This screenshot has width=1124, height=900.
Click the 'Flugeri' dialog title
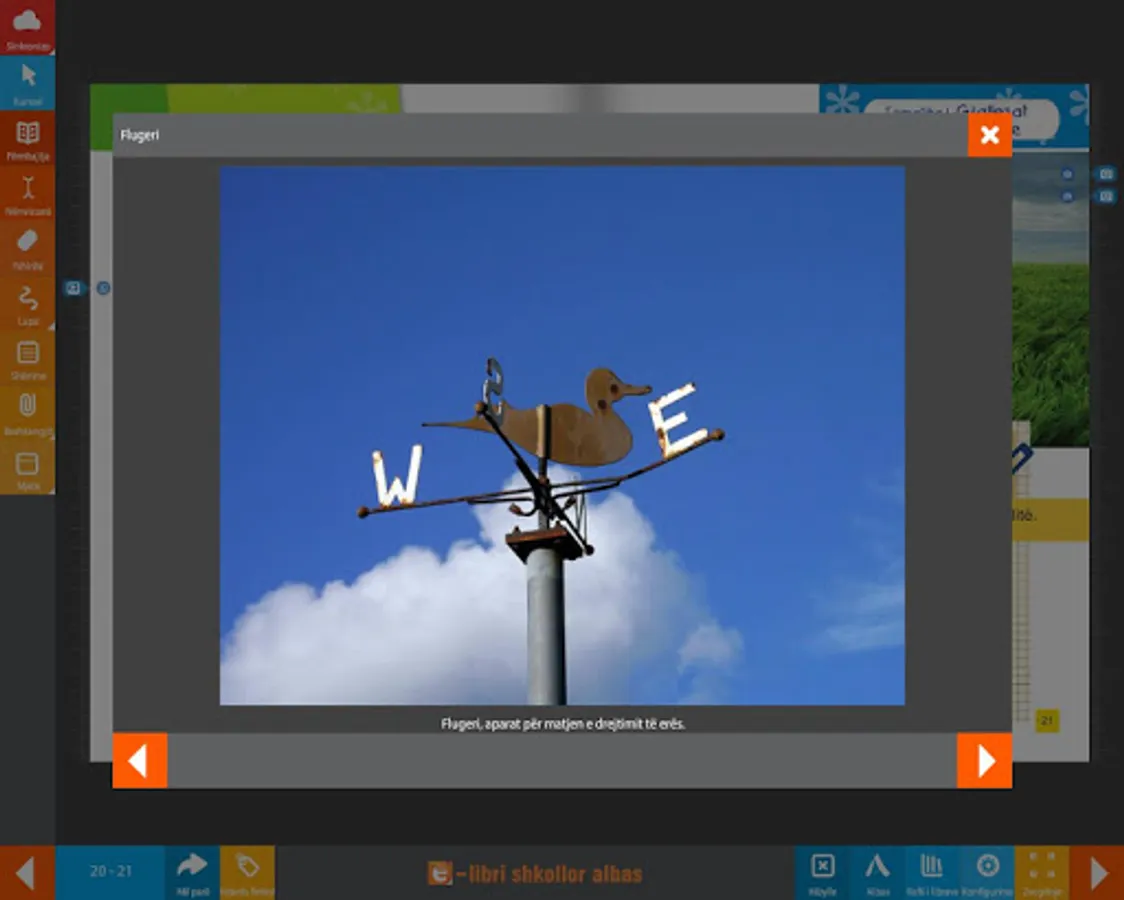pyautogui.click(x=140, y=135)
